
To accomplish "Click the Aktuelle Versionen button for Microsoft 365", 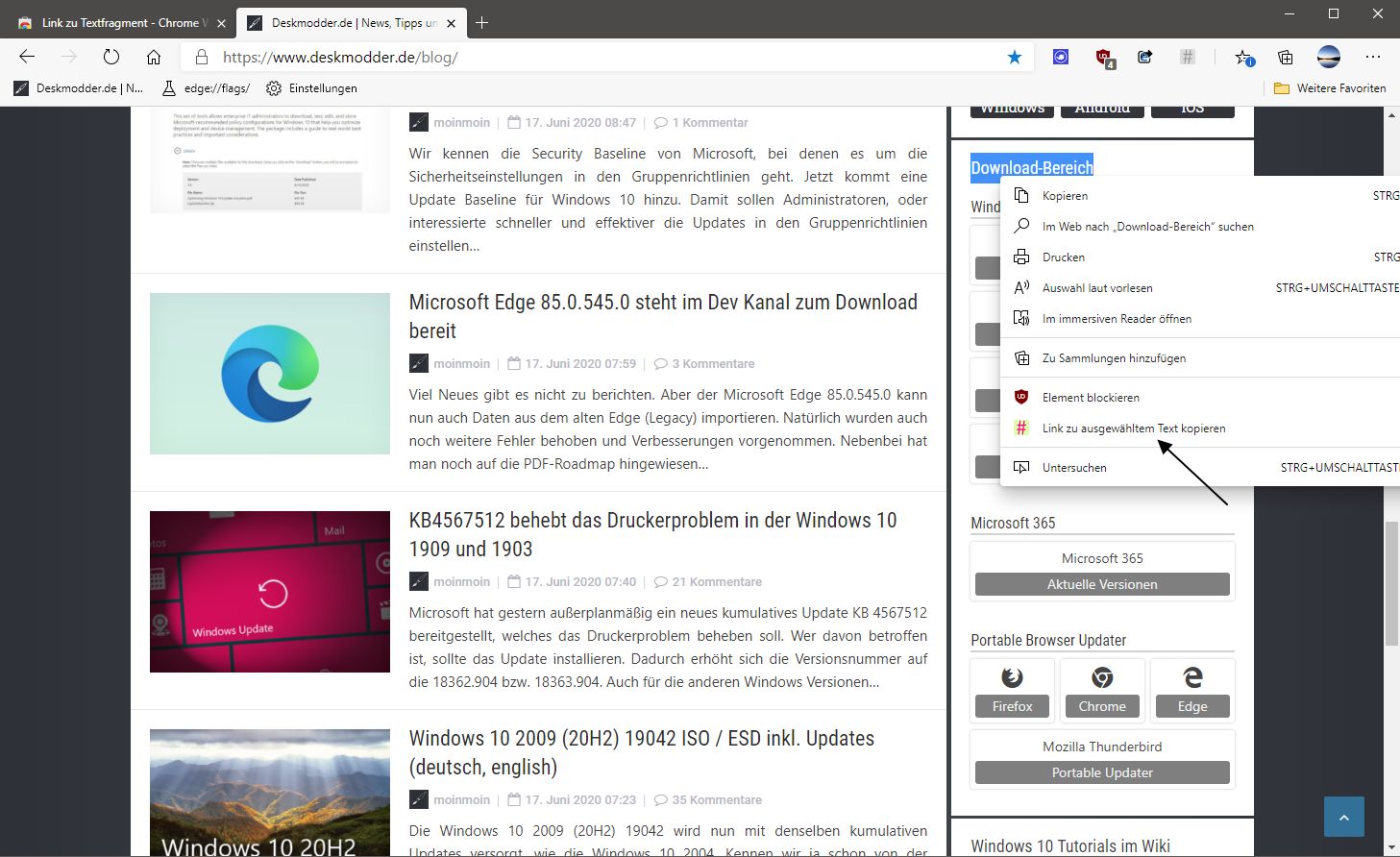I will coord(1102,584).
